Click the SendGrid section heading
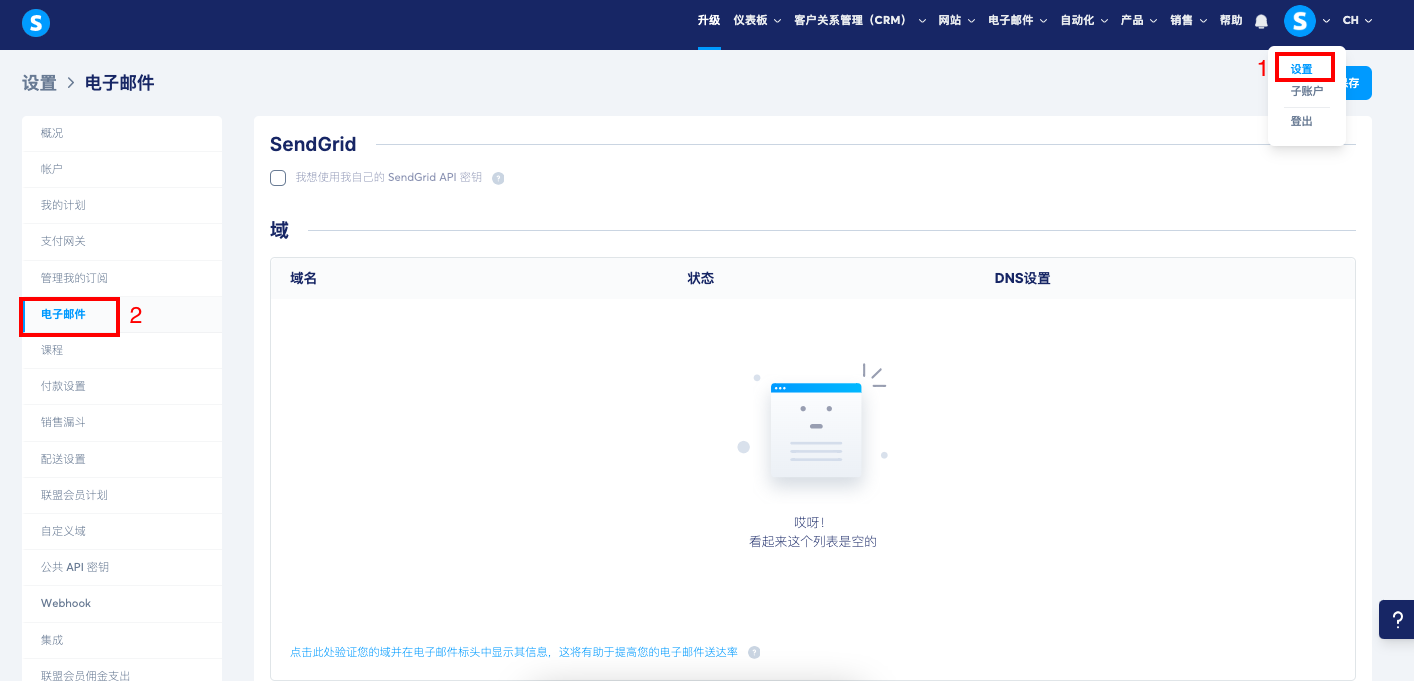1414x681 pixels. point(313,145)
